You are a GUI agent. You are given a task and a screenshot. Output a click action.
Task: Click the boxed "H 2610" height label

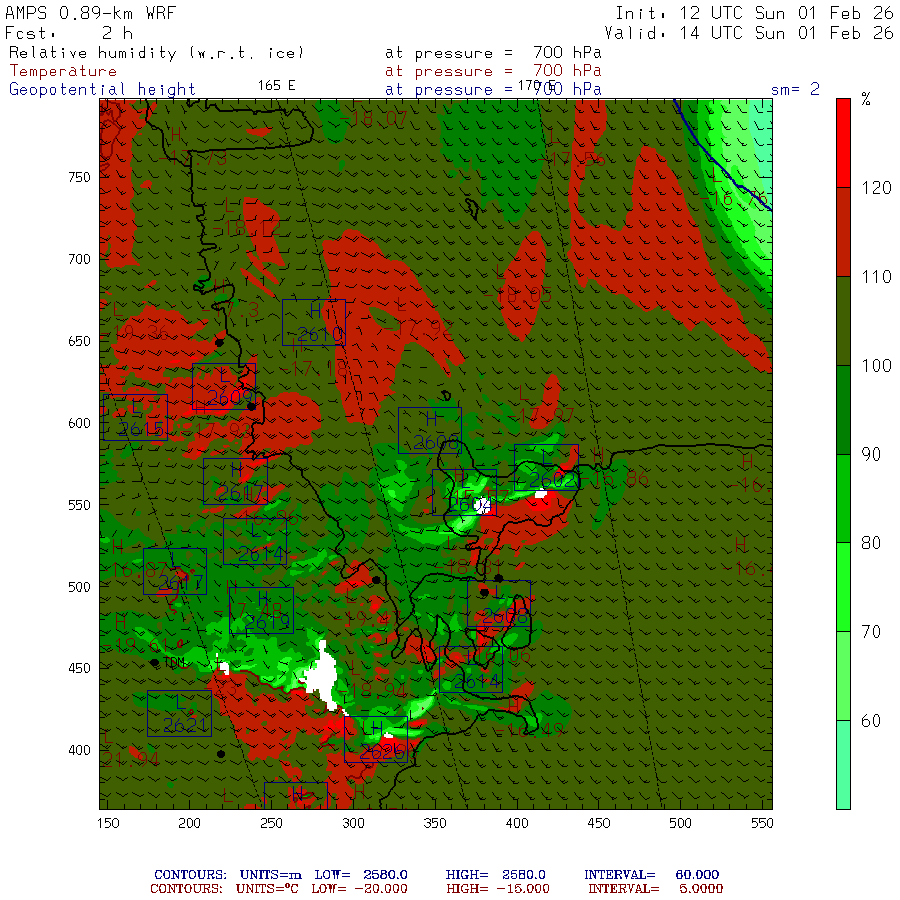point(314,323)
